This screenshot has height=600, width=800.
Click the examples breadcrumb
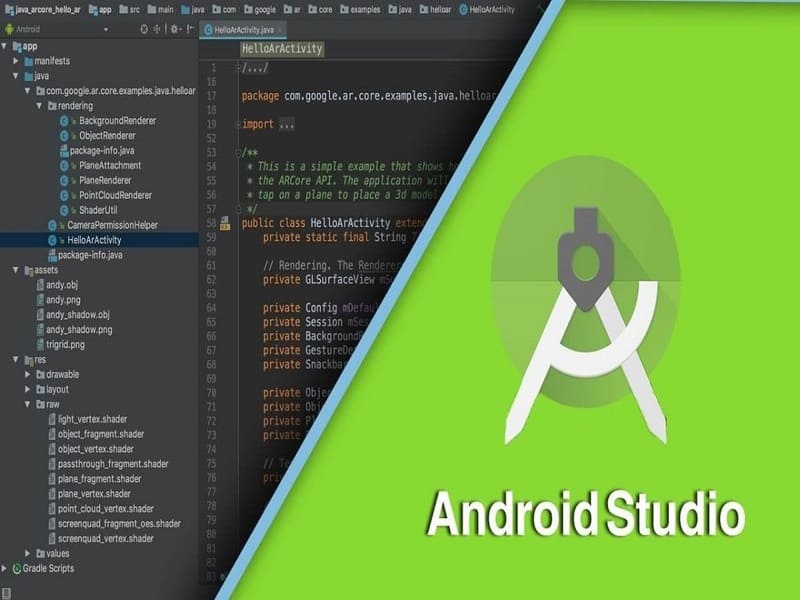click(361, 9)
